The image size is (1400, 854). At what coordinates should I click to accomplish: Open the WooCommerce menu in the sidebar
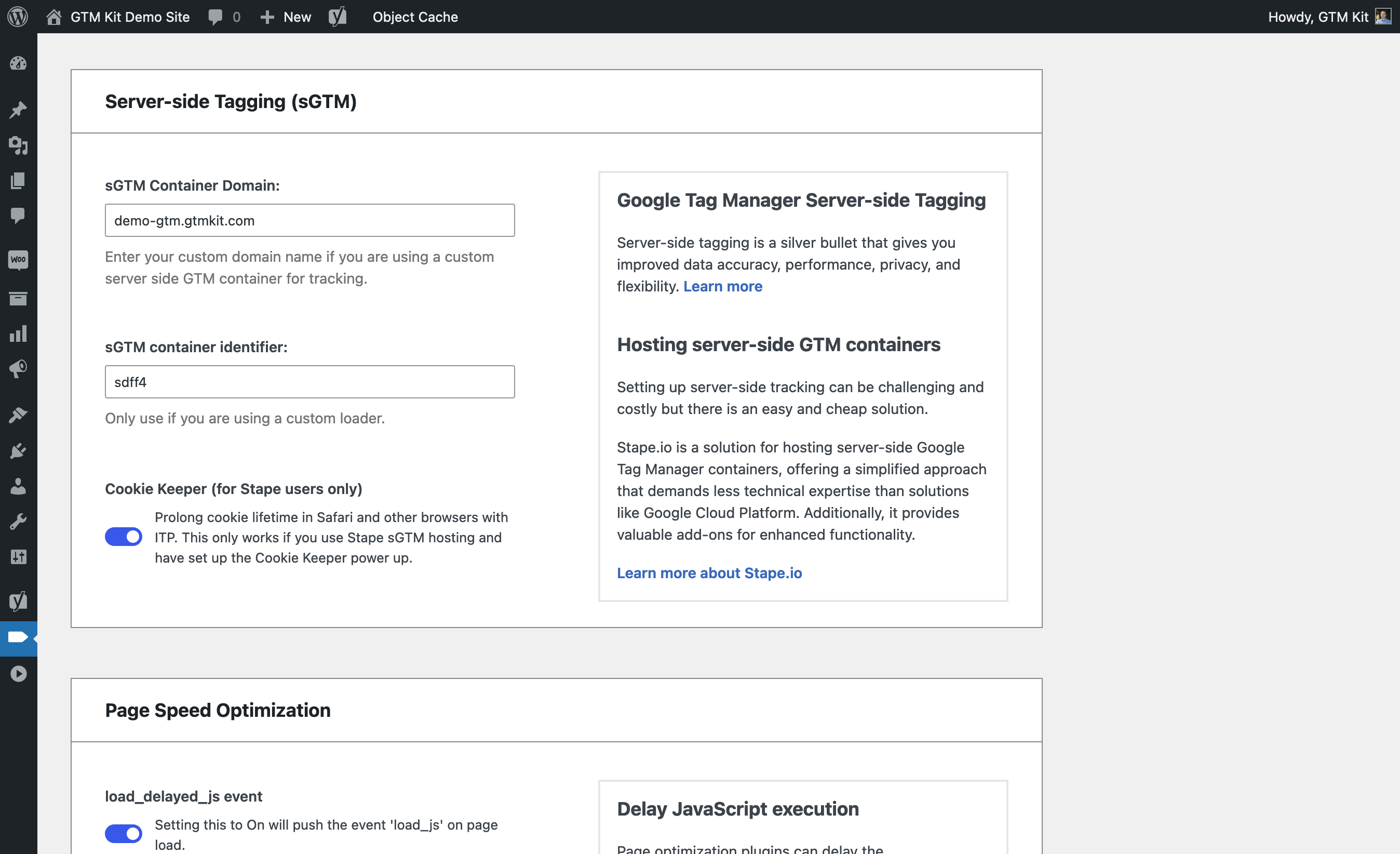coord(18,260)
